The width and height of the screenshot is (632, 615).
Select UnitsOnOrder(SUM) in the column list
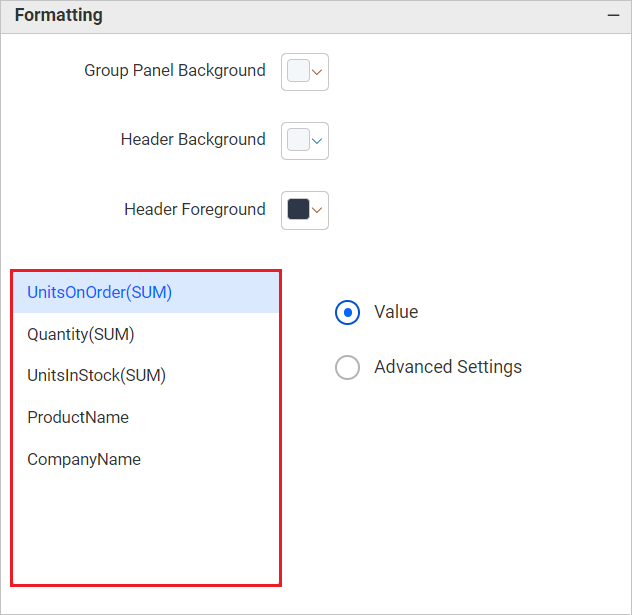(100, 292)
